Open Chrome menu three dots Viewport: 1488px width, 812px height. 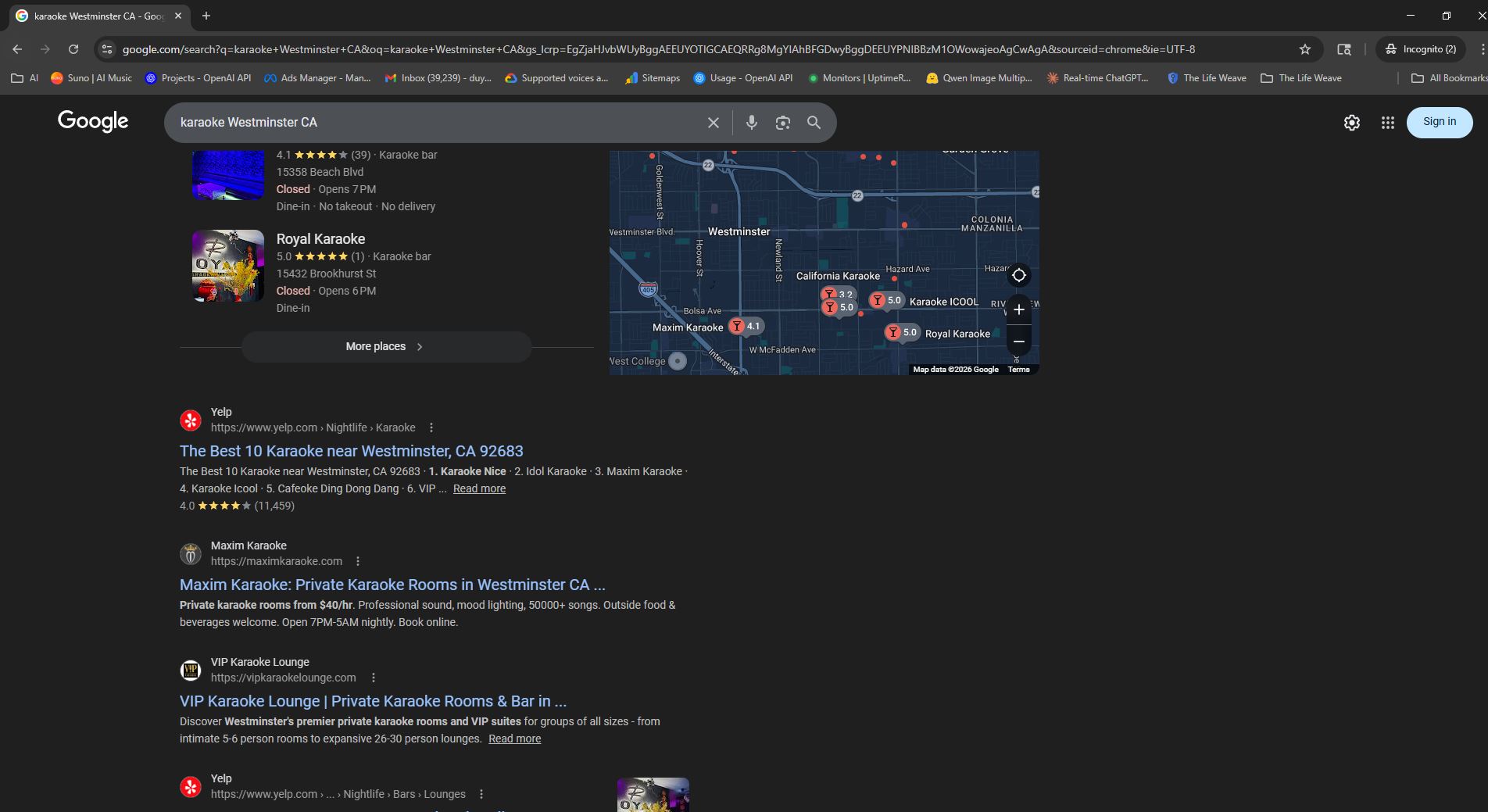(x=1482, y=49)
